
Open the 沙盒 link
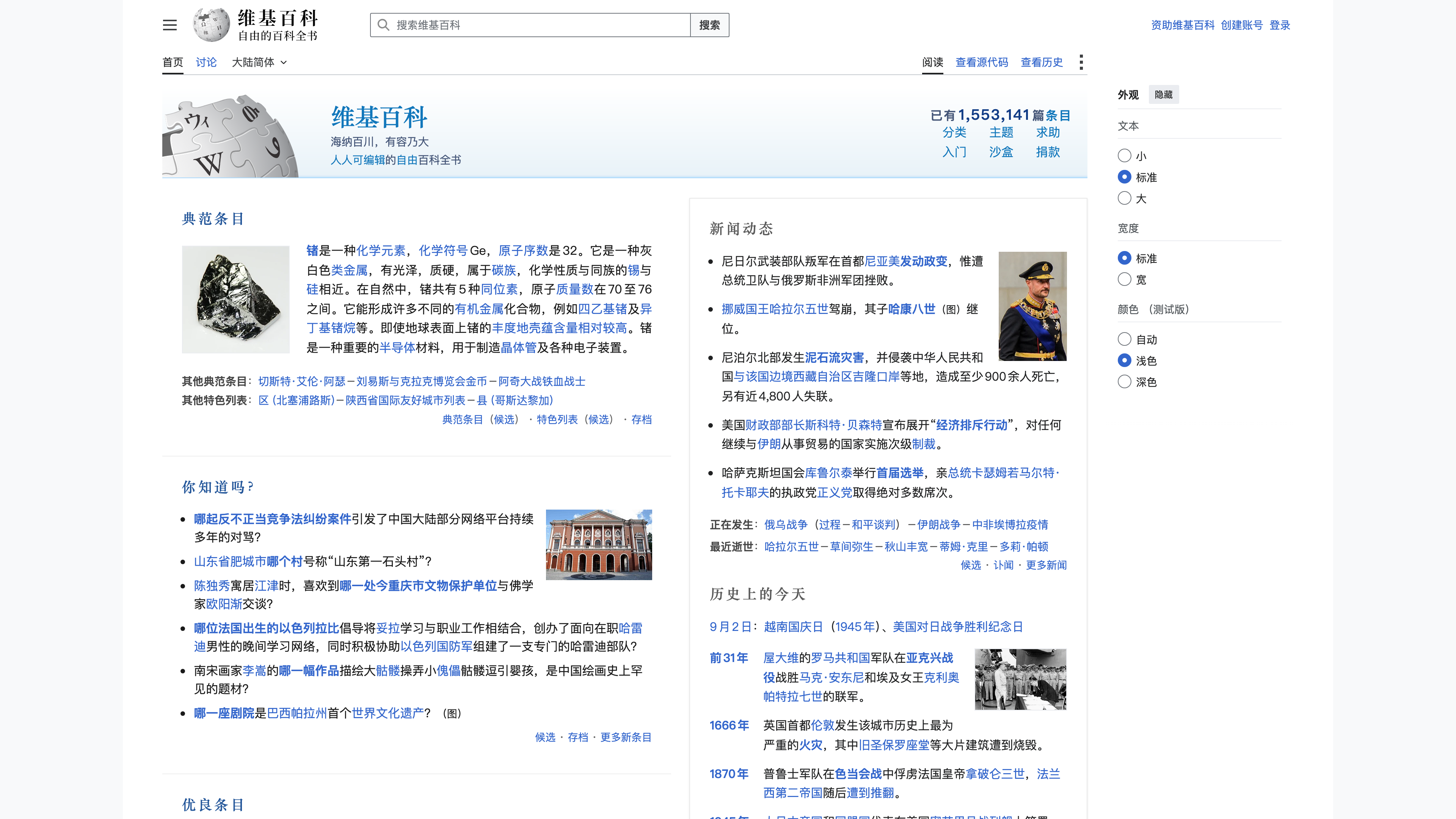(1001, 152)
